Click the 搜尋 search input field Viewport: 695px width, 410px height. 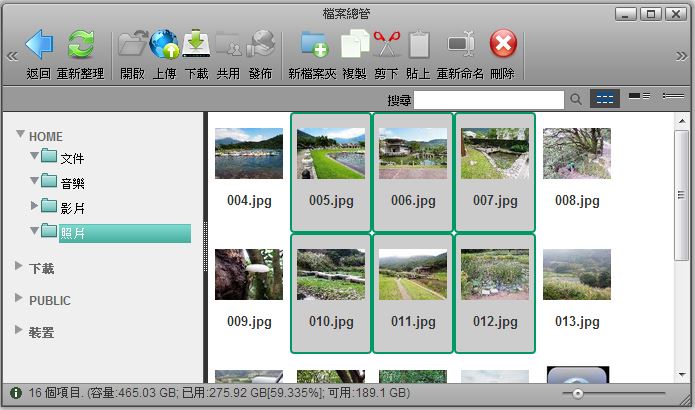(489, 99)
